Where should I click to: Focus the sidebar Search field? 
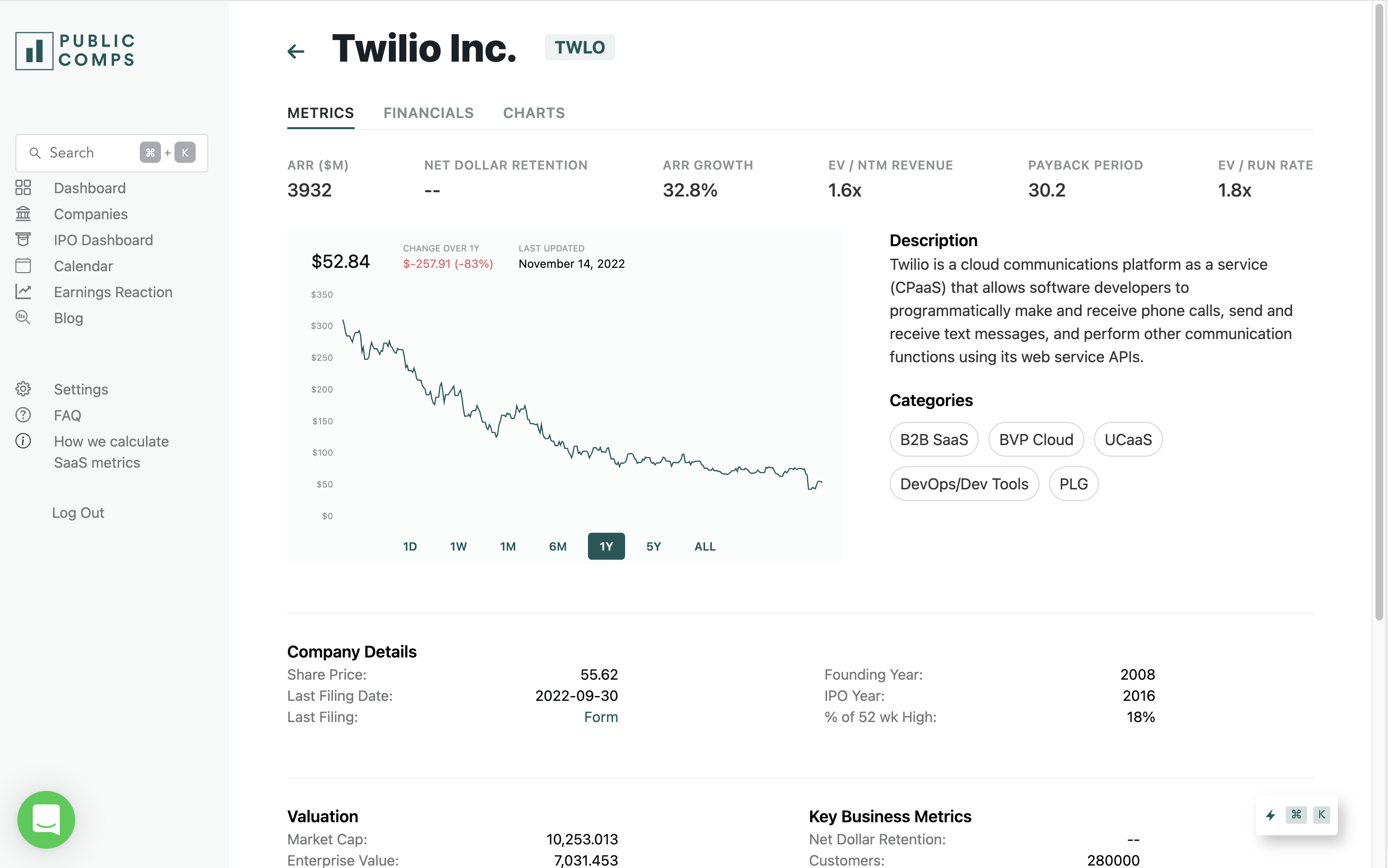click(x=86, y=153)
